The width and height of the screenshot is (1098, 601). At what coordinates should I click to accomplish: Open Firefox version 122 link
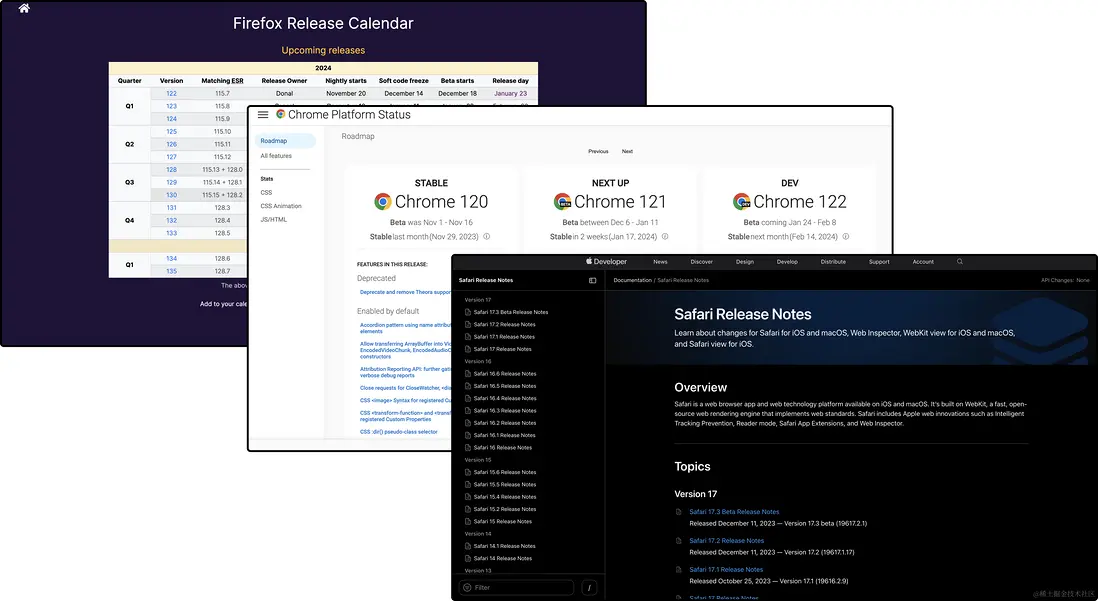172,93
